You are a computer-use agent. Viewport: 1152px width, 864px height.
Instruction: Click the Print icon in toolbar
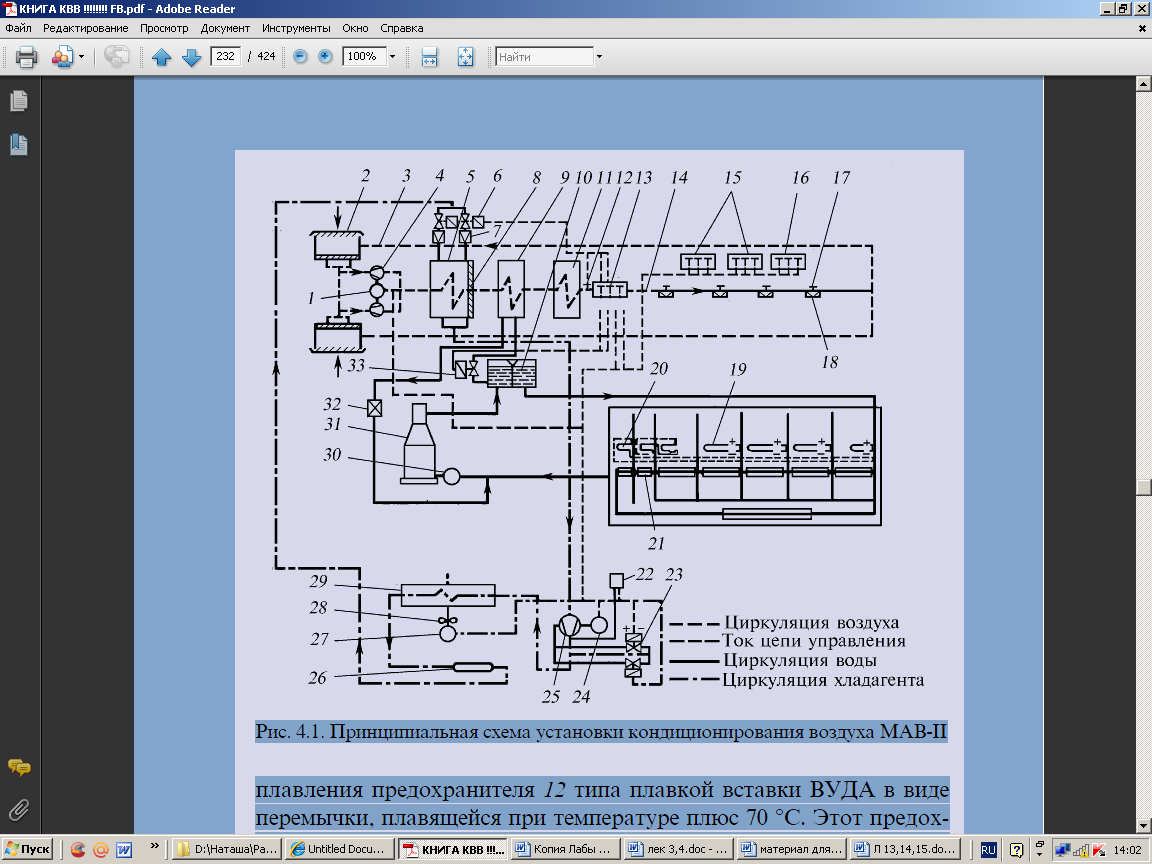(x=26, y=57)
